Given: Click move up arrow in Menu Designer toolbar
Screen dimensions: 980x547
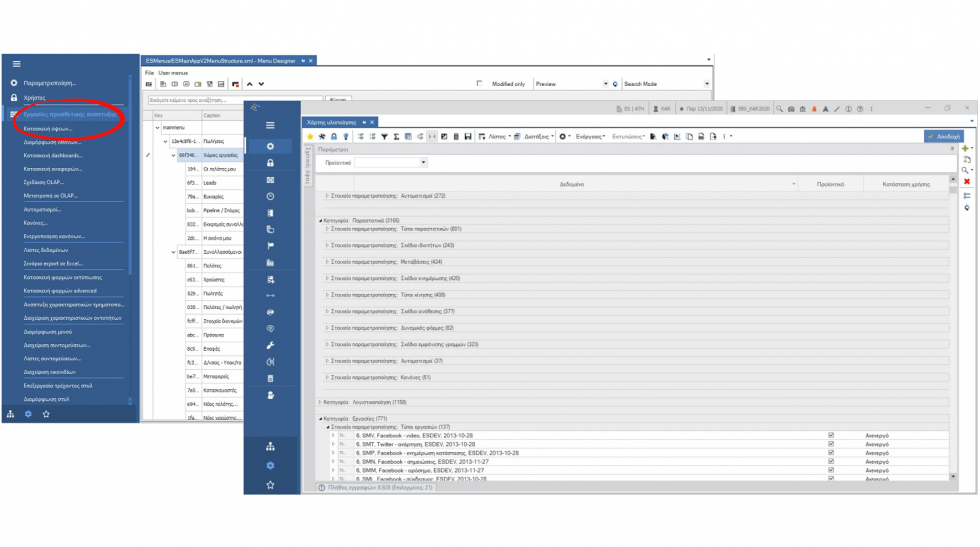Looking at the screenshot, I should [x=249, y=84].
